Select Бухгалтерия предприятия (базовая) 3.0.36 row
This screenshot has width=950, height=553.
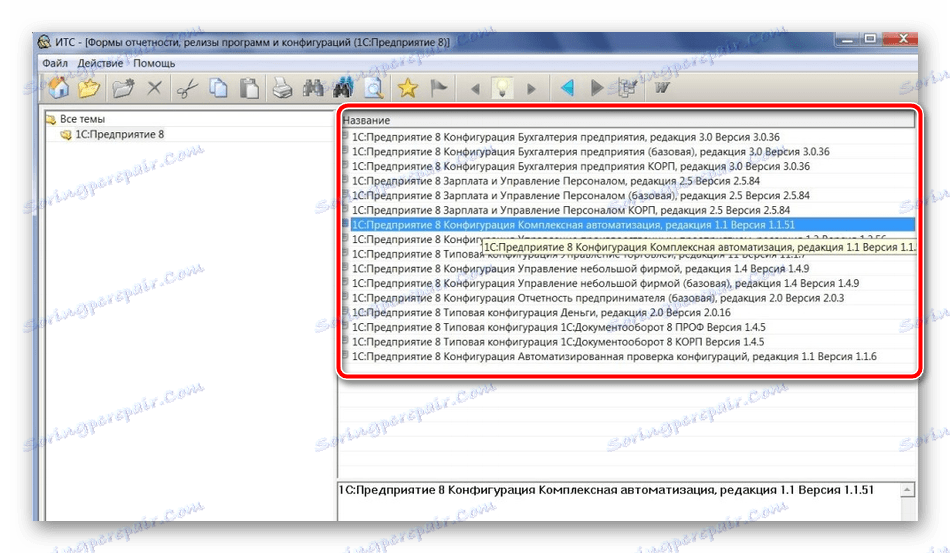tap(628, 151)
